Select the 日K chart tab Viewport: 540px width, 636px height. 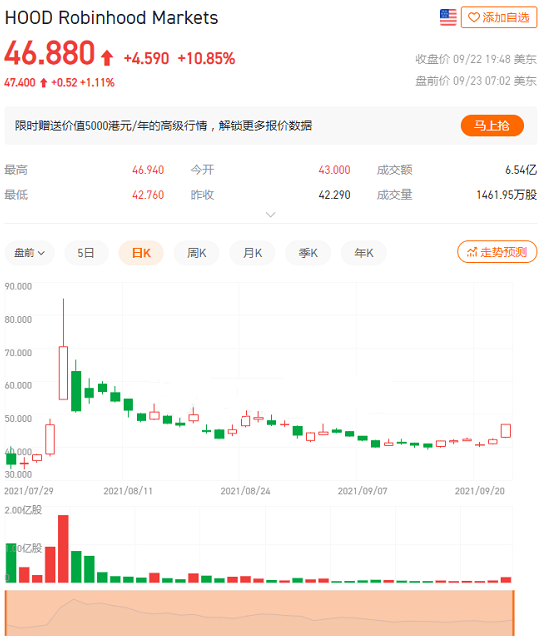(141, 253)
